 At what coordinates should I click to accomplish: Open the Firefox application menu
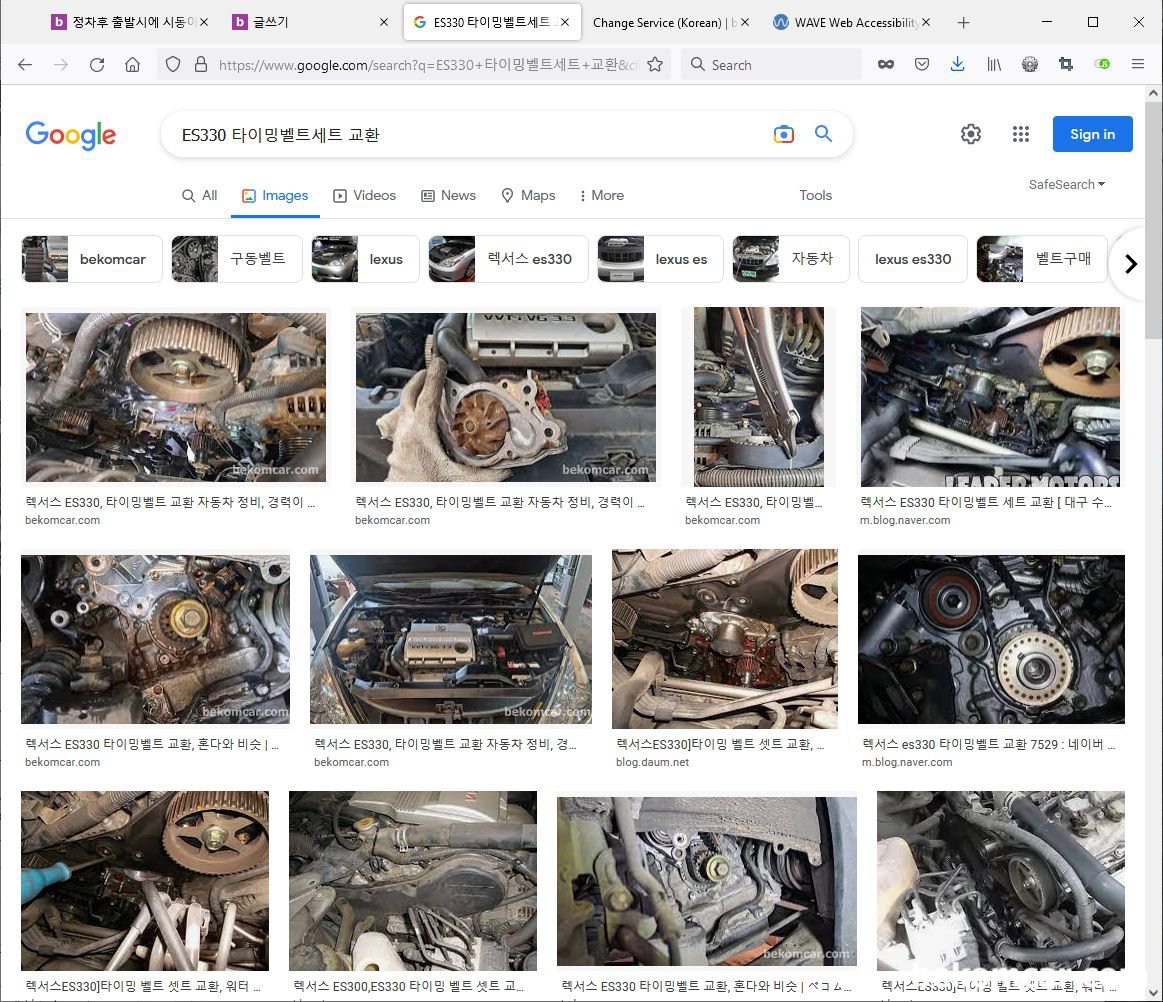(x=1138, y=65)
